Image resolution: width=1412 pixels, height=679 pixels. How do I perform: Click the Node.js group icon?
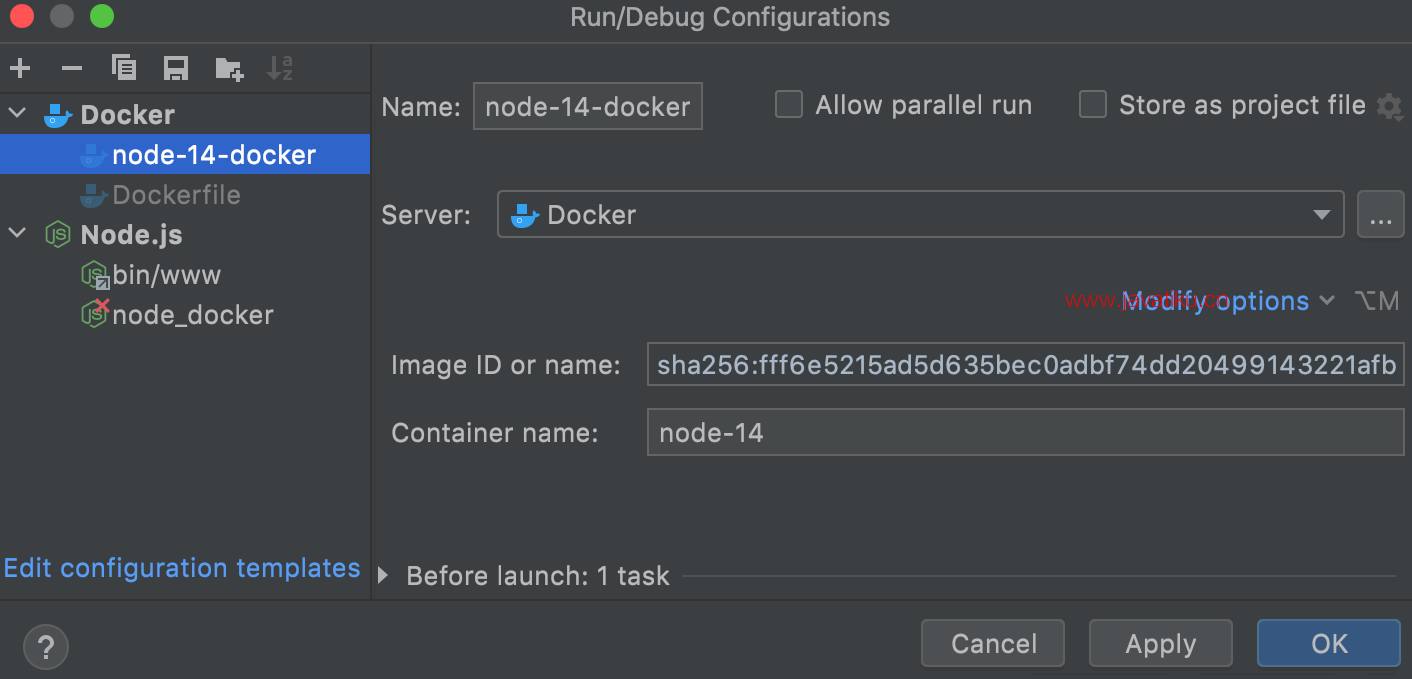58,235
